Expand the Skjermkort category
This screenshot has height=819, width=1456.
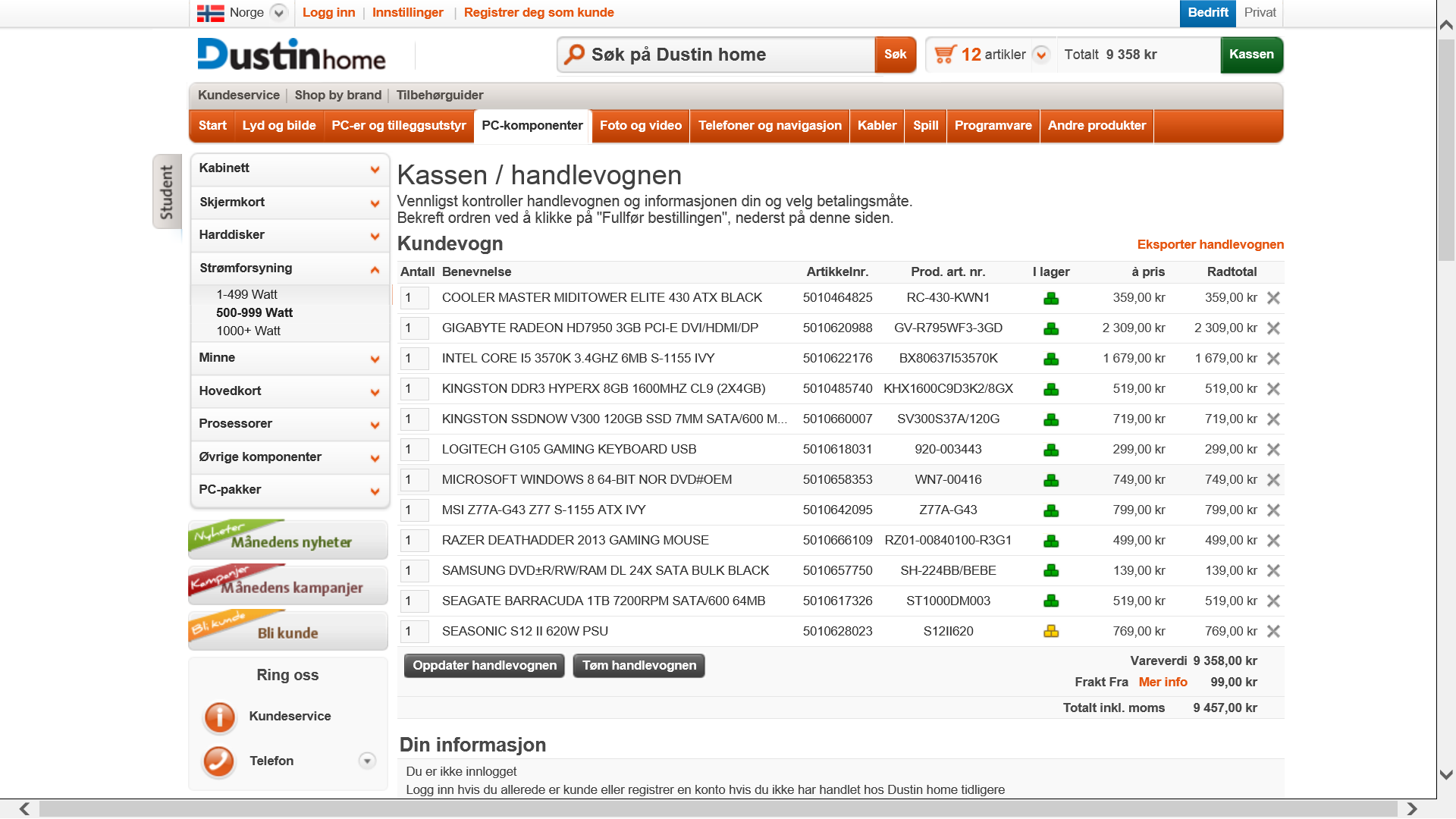pos(375,203)
